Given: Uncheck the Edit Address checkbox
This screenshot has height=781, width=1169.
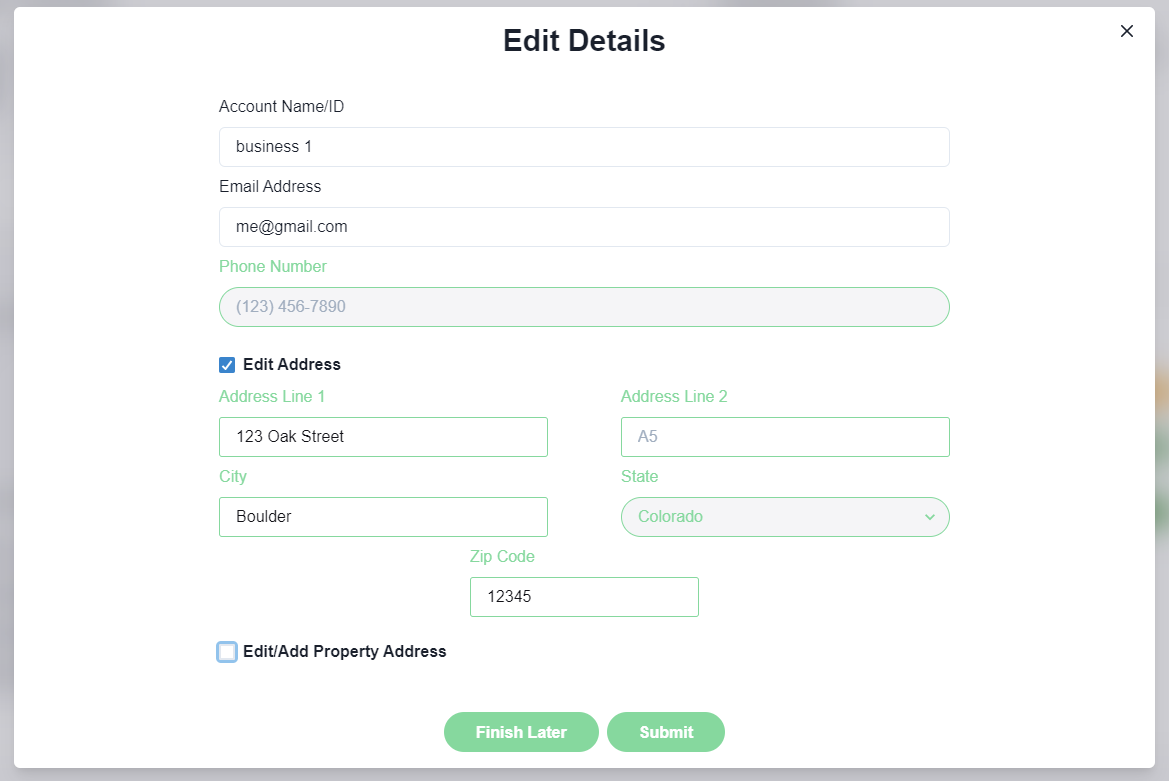Looking at the screenshot, I should click(227, 365).
